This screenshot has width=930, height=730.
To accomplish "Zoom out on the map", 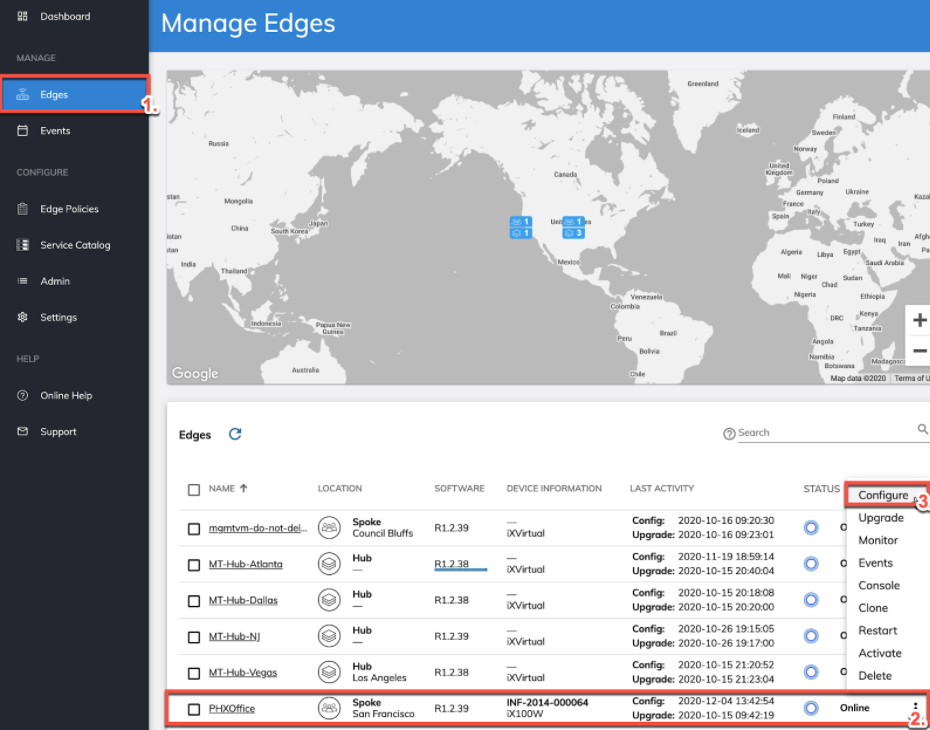I will pos(919,351).
